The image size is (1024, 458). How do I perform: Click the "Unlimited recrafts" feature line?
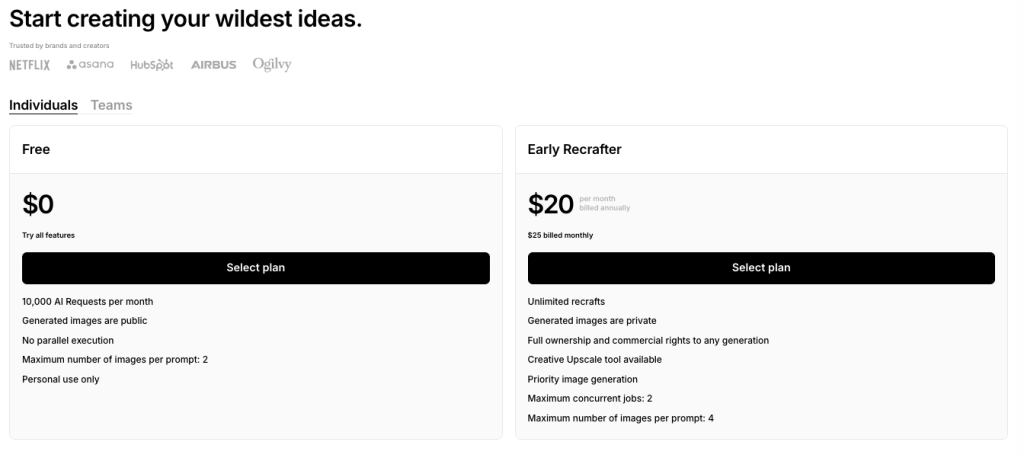(566, 301)
